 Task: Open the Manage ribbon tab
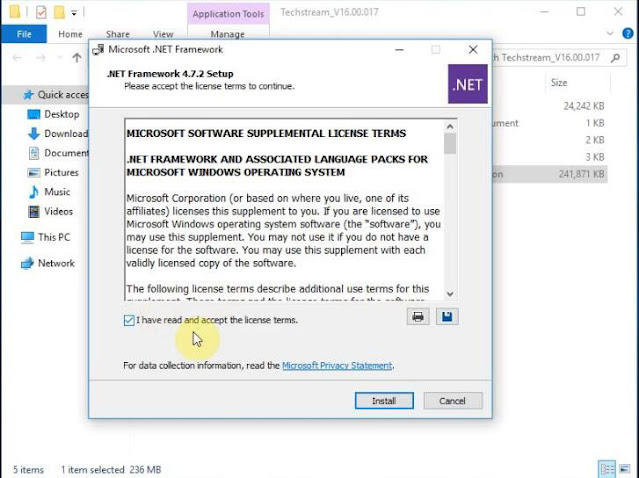[227, 34]
